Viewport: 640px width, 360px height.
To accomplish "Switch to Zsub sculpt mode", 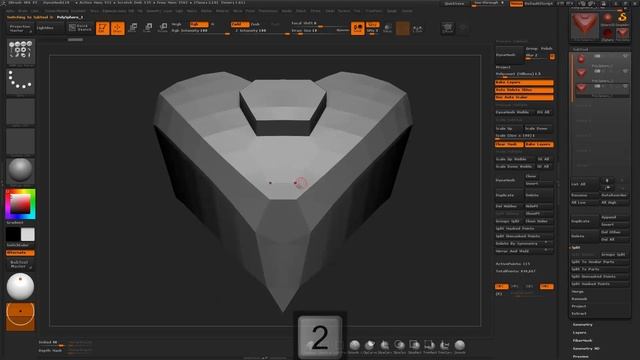I will click(256, 24).
